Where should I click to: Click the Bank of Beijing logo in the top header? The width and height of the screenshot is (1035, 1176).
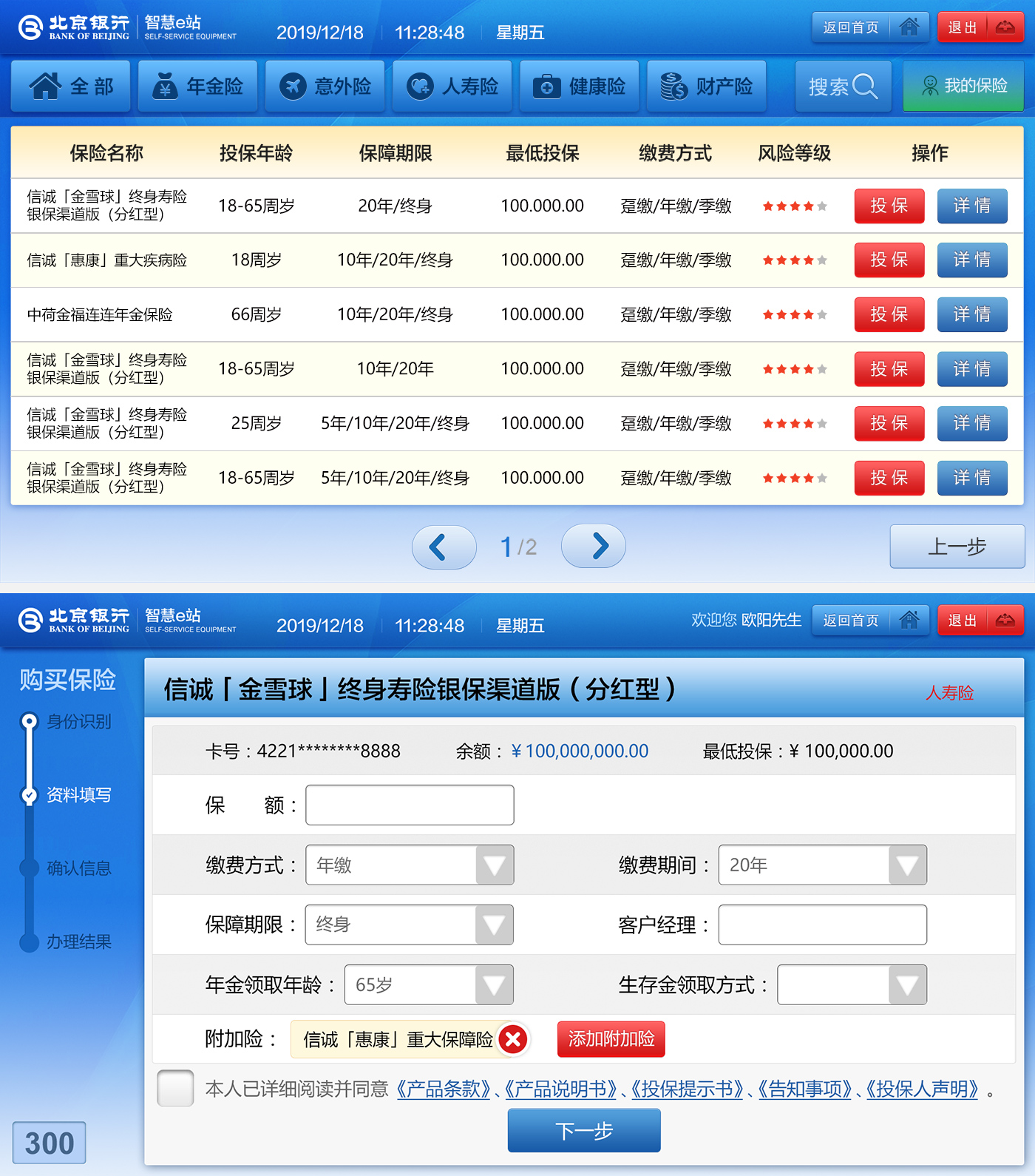coord(73,27)
